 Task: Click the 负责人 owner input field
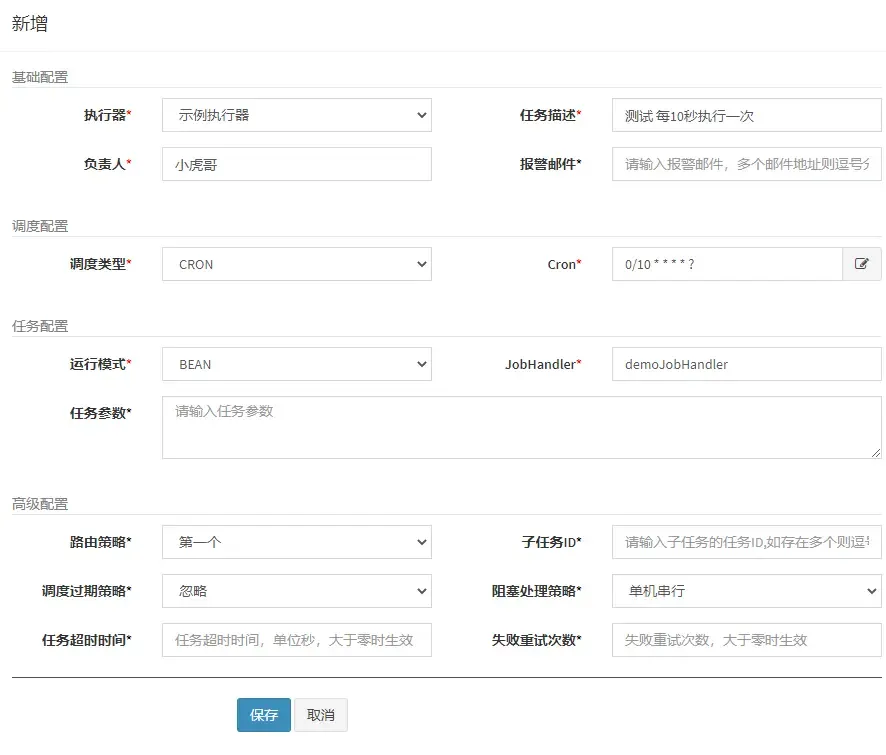tap(296, 164)
